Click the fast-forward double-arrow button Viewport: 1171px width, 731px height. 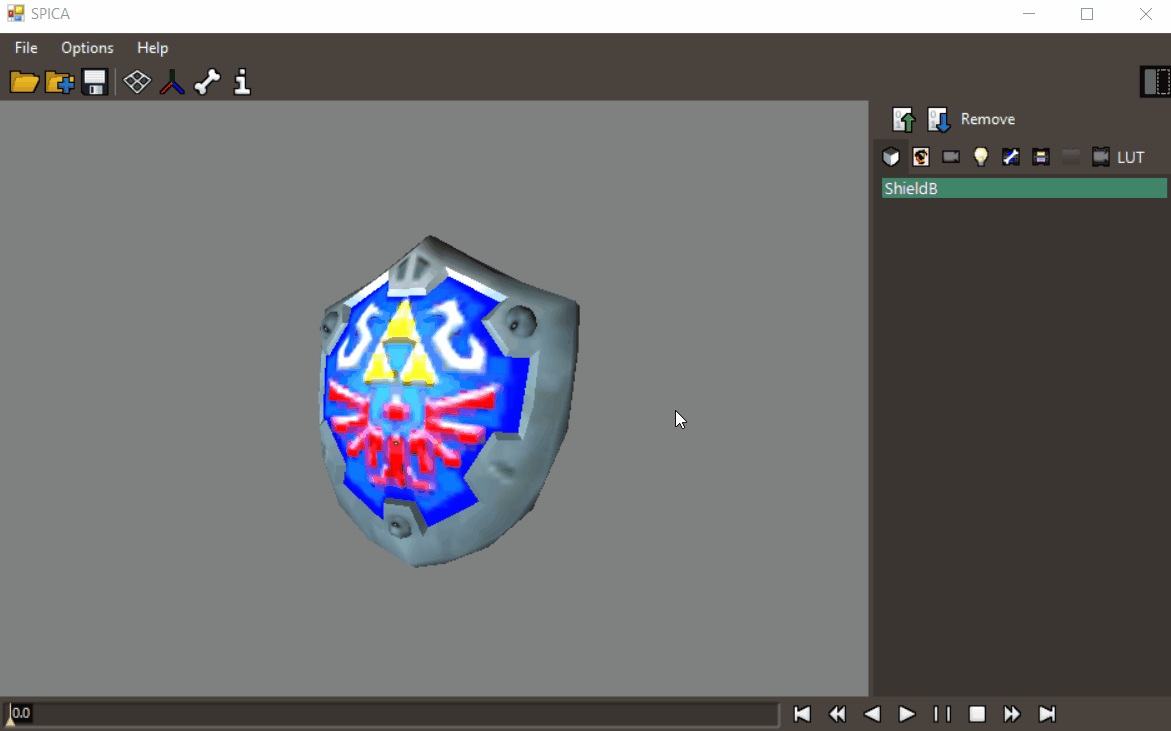click(1012, 714)
